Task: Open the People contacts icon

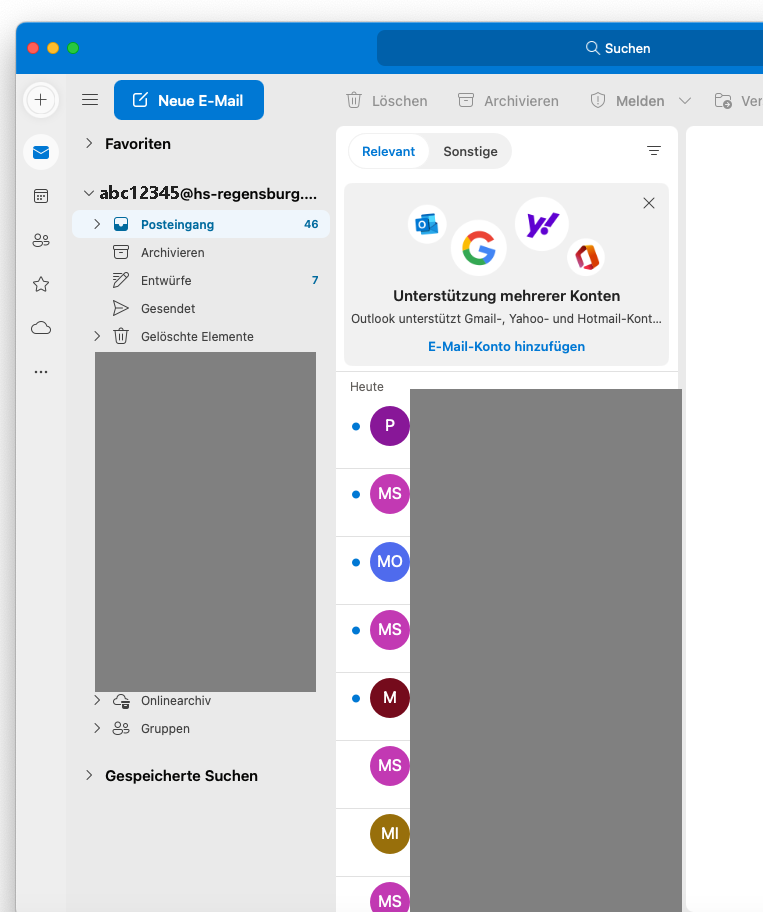Action: tap(41, 240)
